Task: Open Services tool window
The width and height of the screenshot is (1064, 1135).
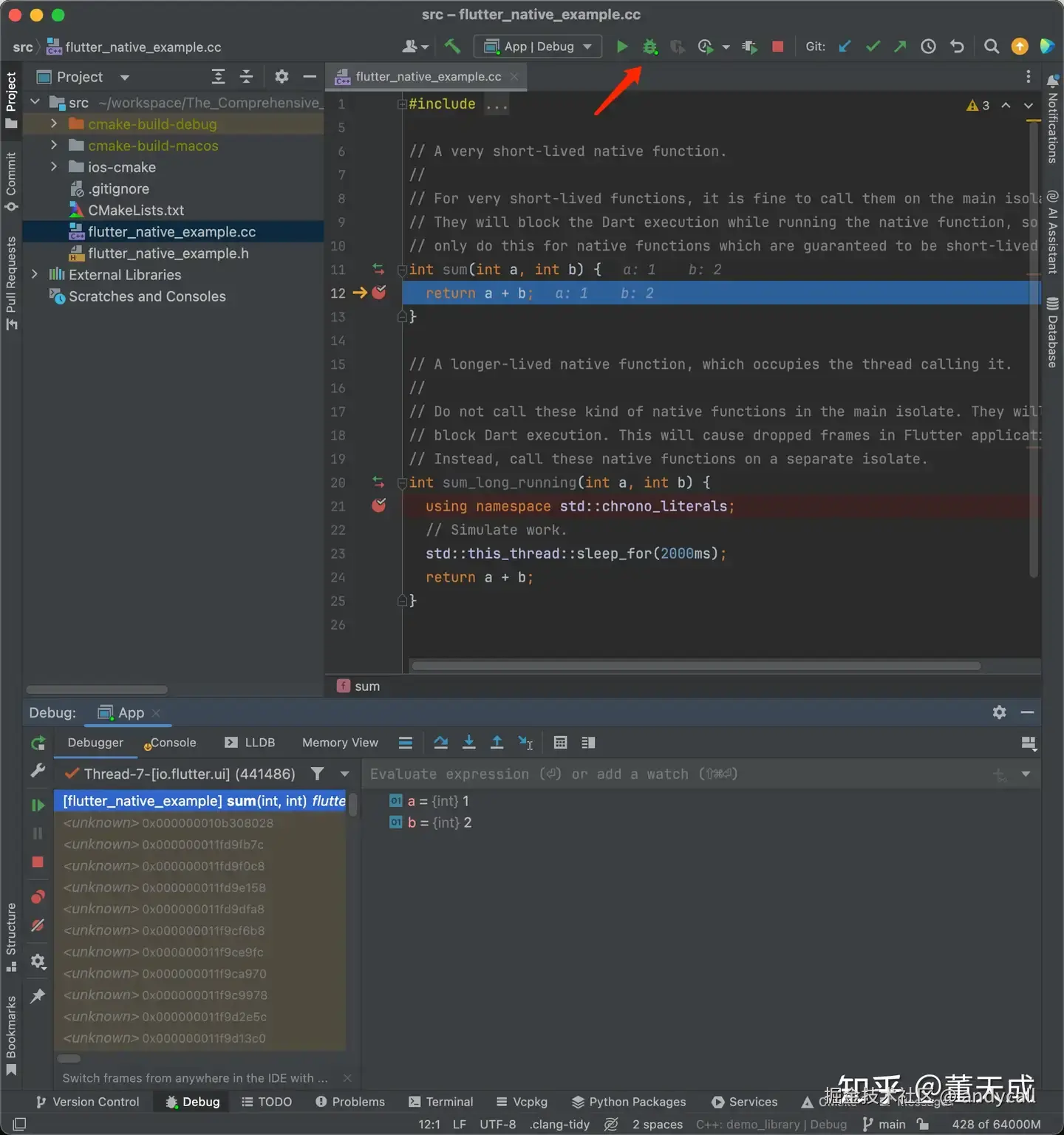Action: (745, 1102)
